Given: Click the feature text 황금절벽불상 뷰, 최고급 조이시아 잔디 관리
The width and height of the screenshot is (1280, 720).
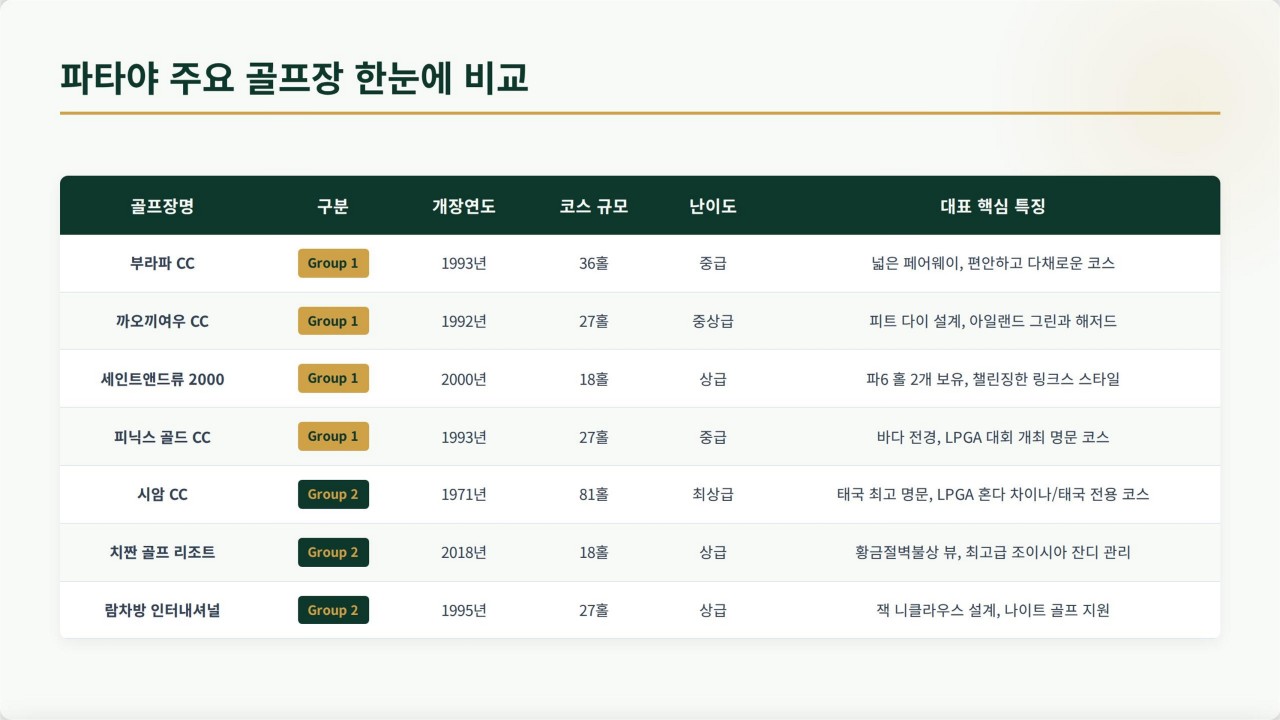Looking at the screenshot, I should (x=993, y=552).
